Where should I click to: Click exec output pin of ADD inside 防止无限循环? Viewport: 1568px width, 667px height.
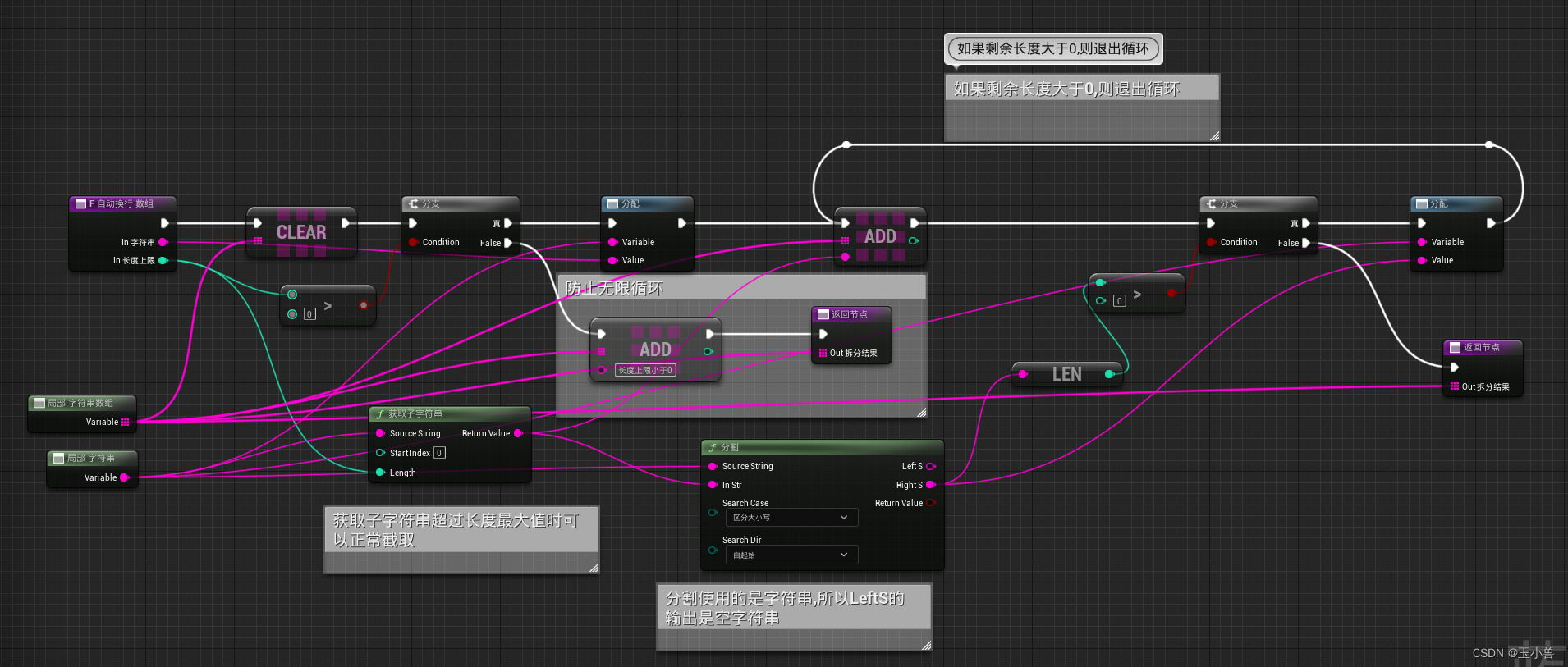tap(709, 334)
